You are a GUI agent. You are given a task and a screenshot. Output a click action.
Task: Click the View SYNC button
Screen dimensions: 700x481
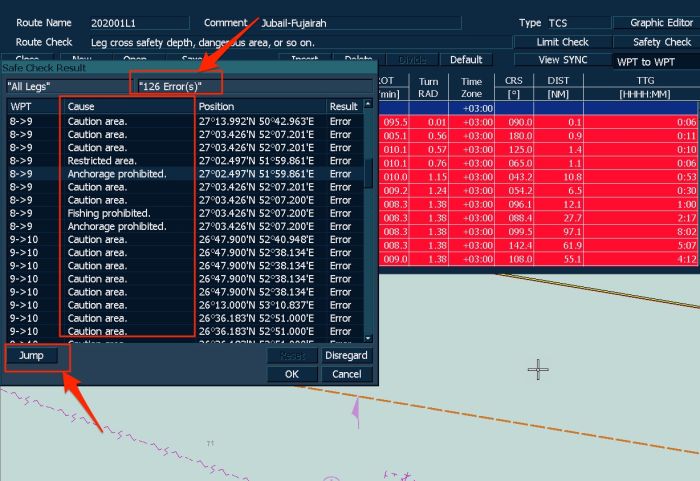coord(562,60)
